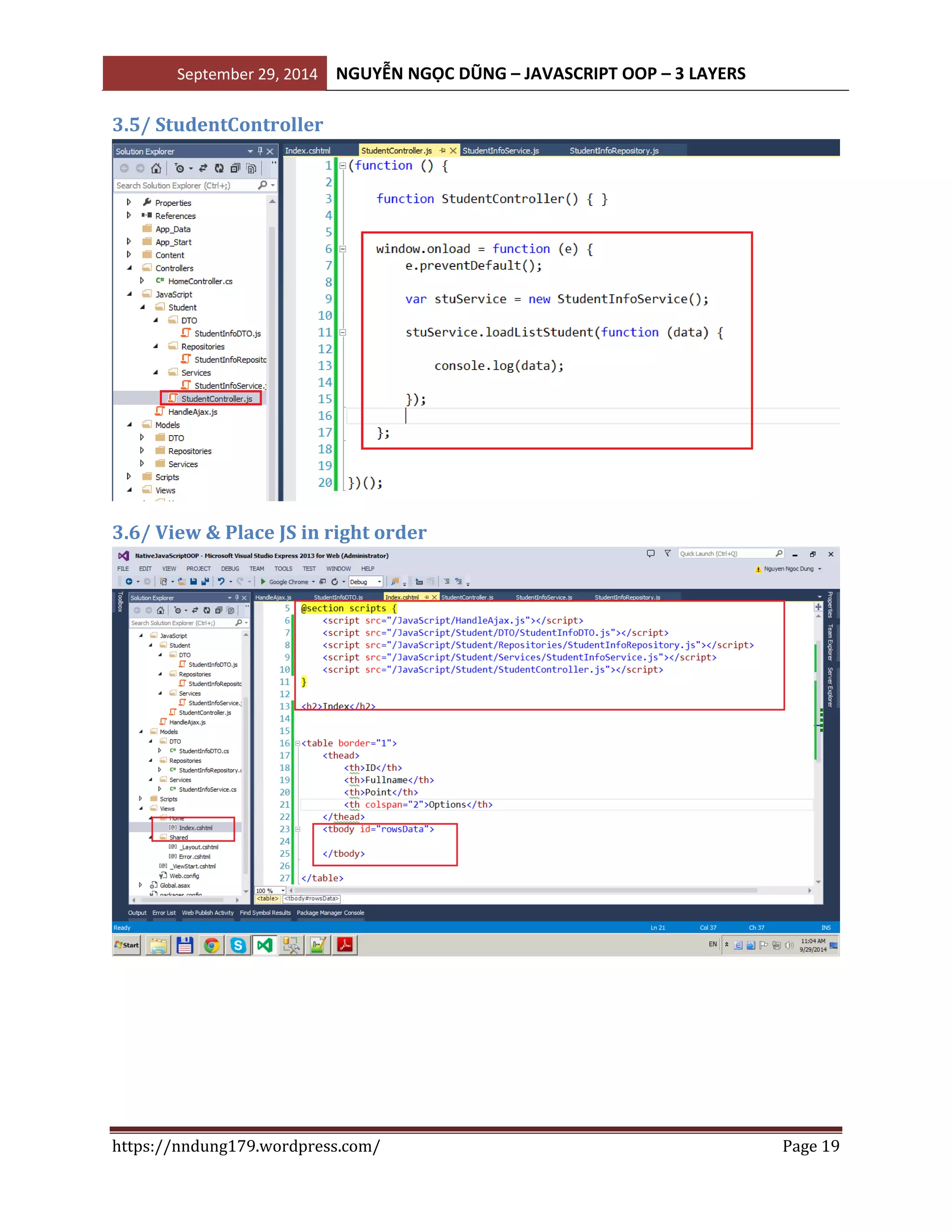Toggle pin on Solution Explorer panel
This screenshot has height=1232, width=952.
tap(260, 151)
